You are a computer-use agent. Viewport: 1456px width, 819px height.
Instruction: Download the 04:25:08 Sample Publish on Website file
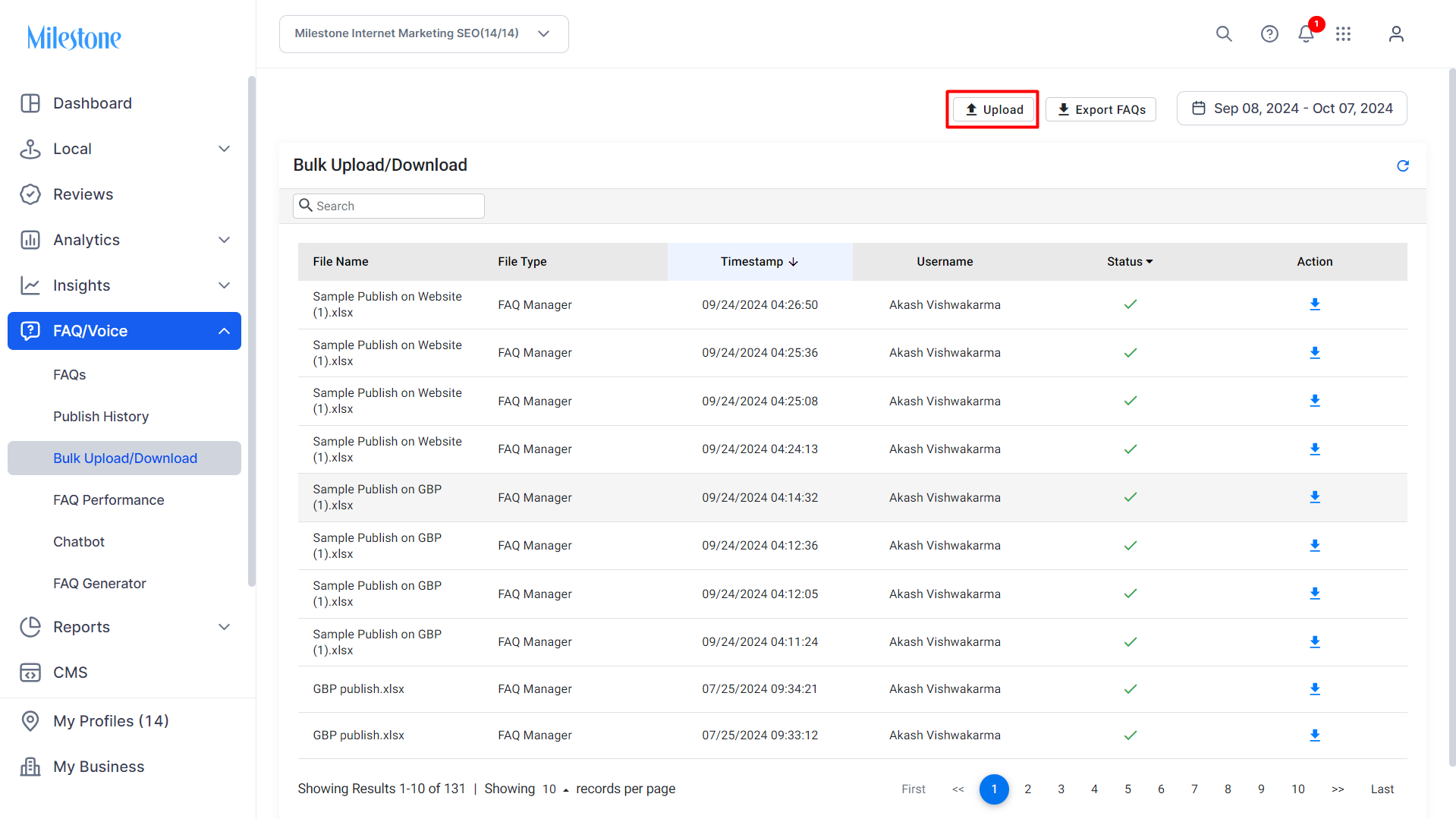coord(1315,401)
